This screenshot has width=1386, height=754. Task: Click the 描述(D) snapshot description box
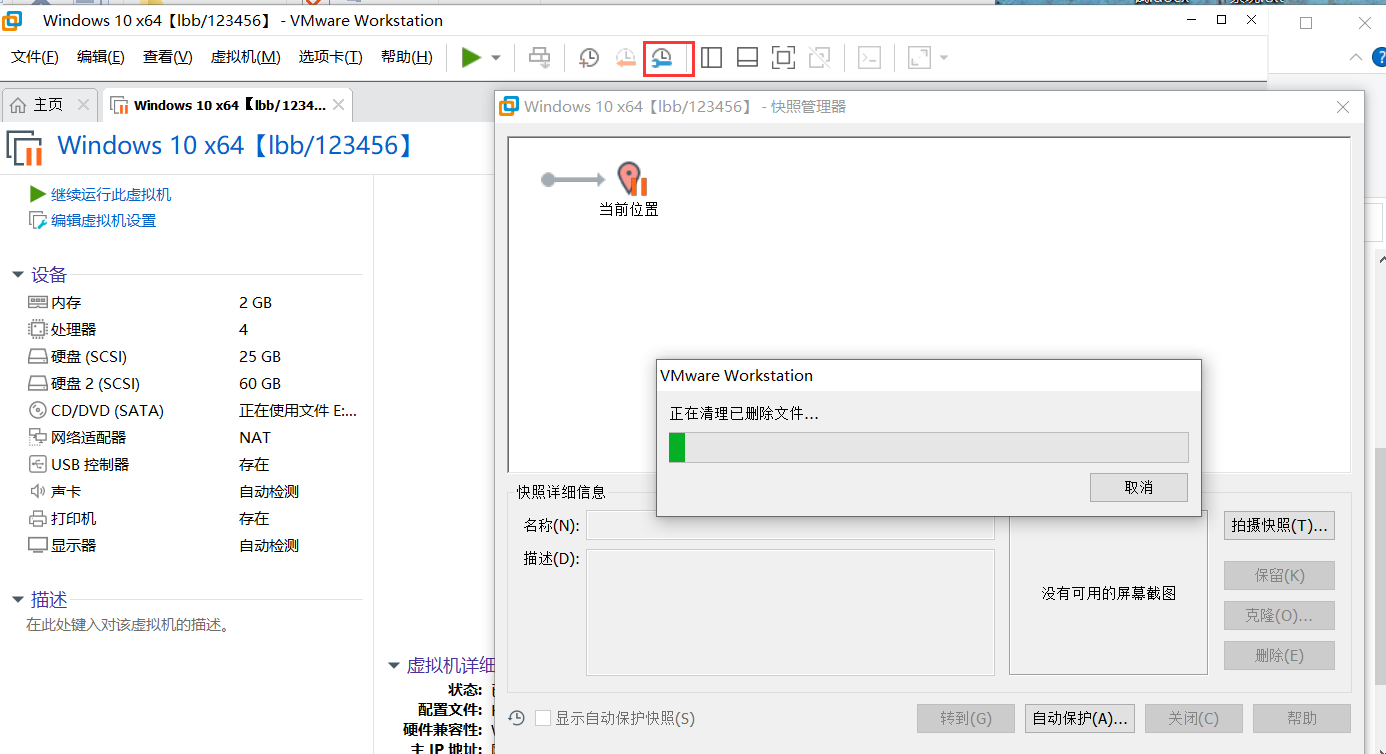coord(790,612)
